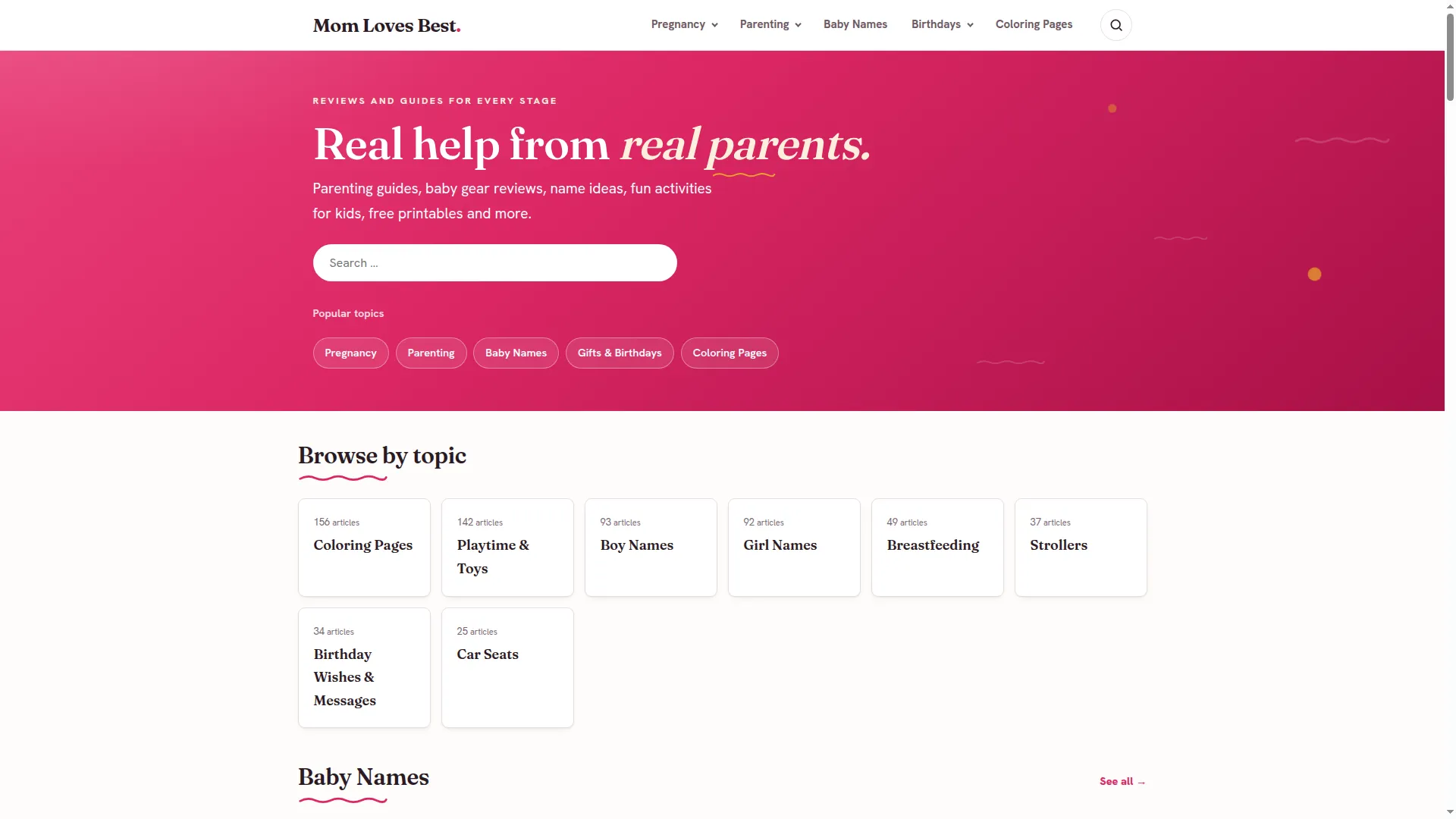
Task: Select the Coloring Pages popular topic pill
Action: click(x=730, y=353)
